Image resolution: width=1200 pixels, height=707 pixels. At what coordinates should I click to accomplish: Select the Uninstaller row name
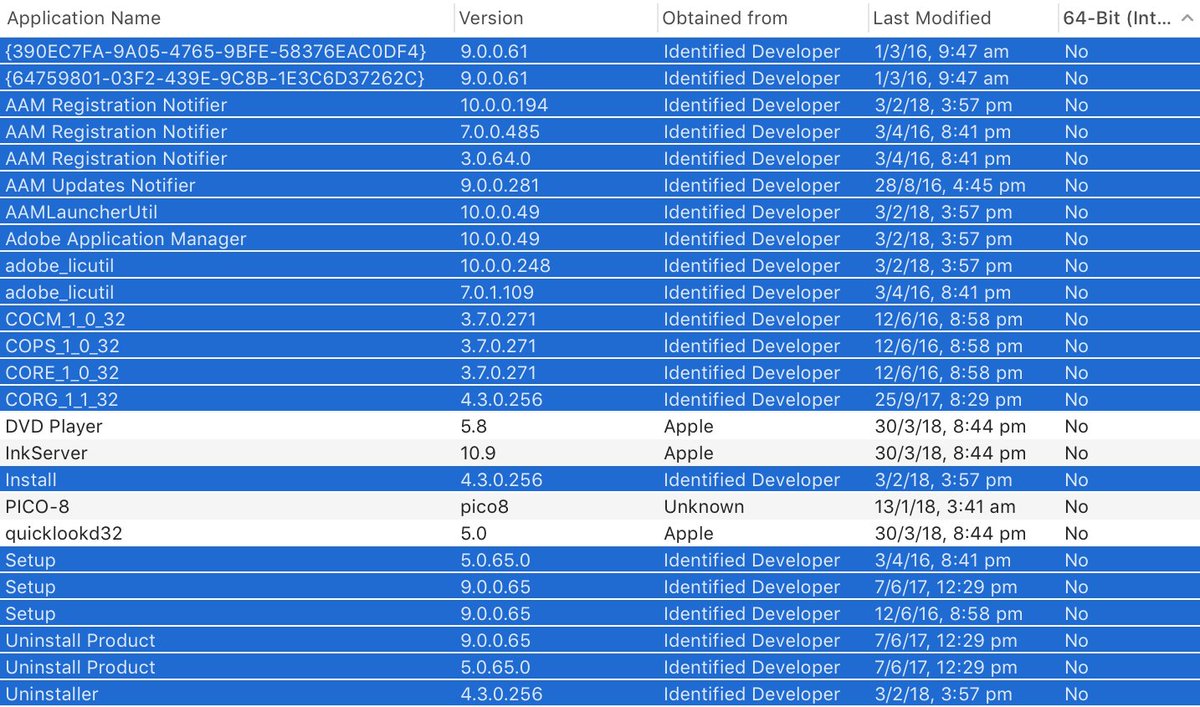pyautogui.click(x=52, y=694)
